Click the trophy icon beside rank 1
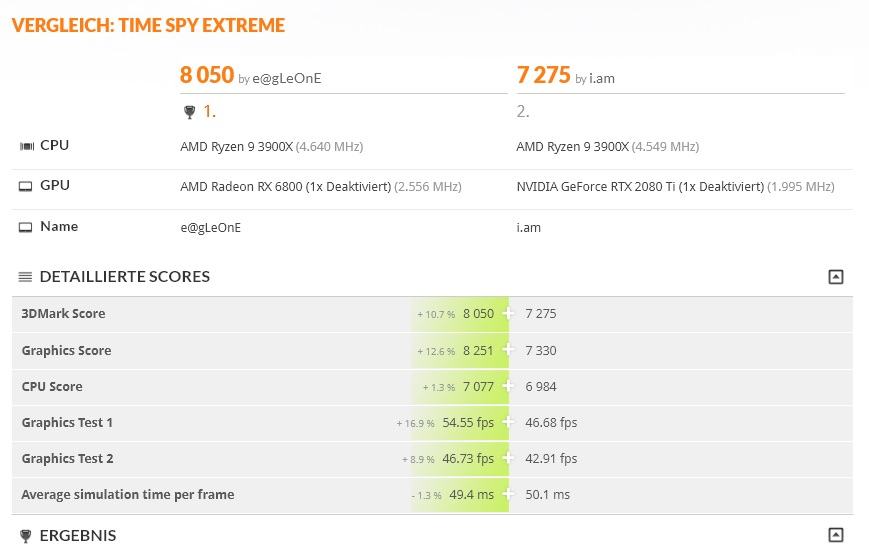869x552 pixels. point(189,112)
